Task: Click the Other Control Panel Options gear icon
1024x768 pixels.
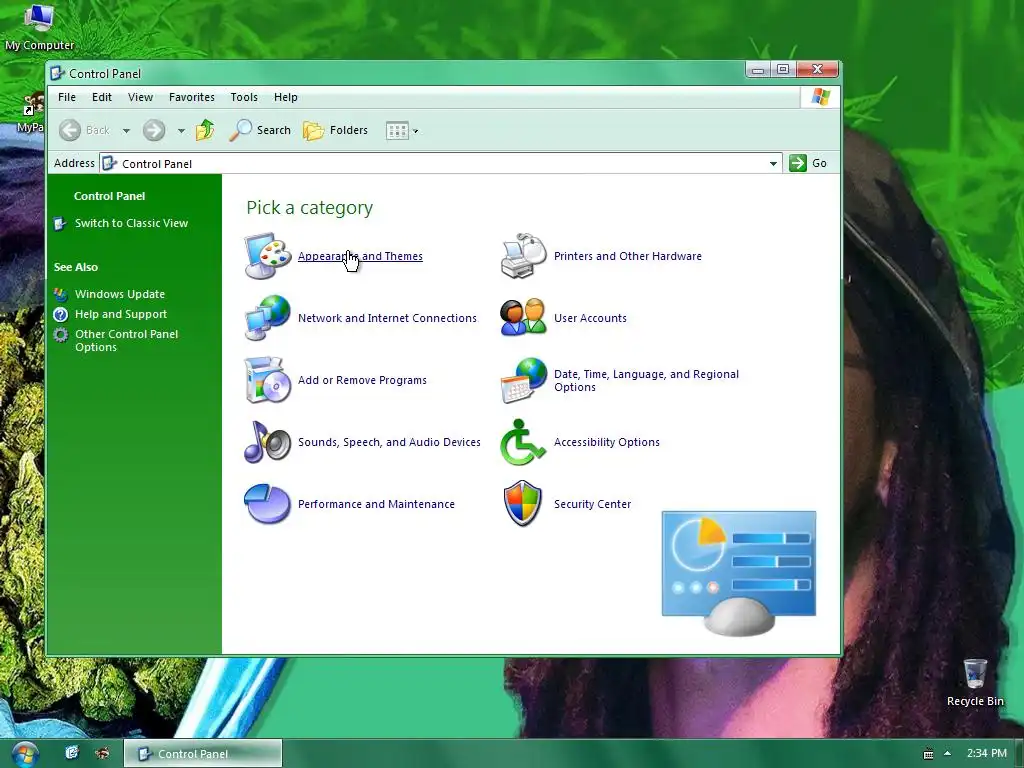Action: click(x=61, y=335)
